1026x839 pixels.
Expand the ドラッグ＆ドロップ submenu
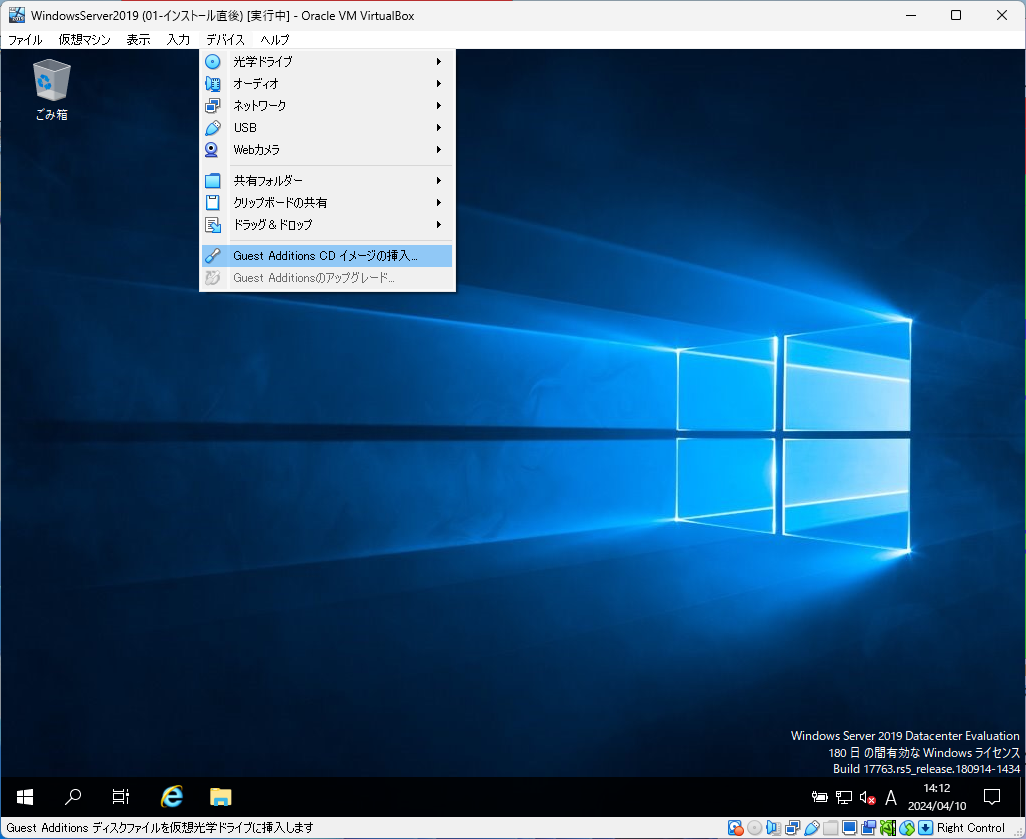point(327,224)
